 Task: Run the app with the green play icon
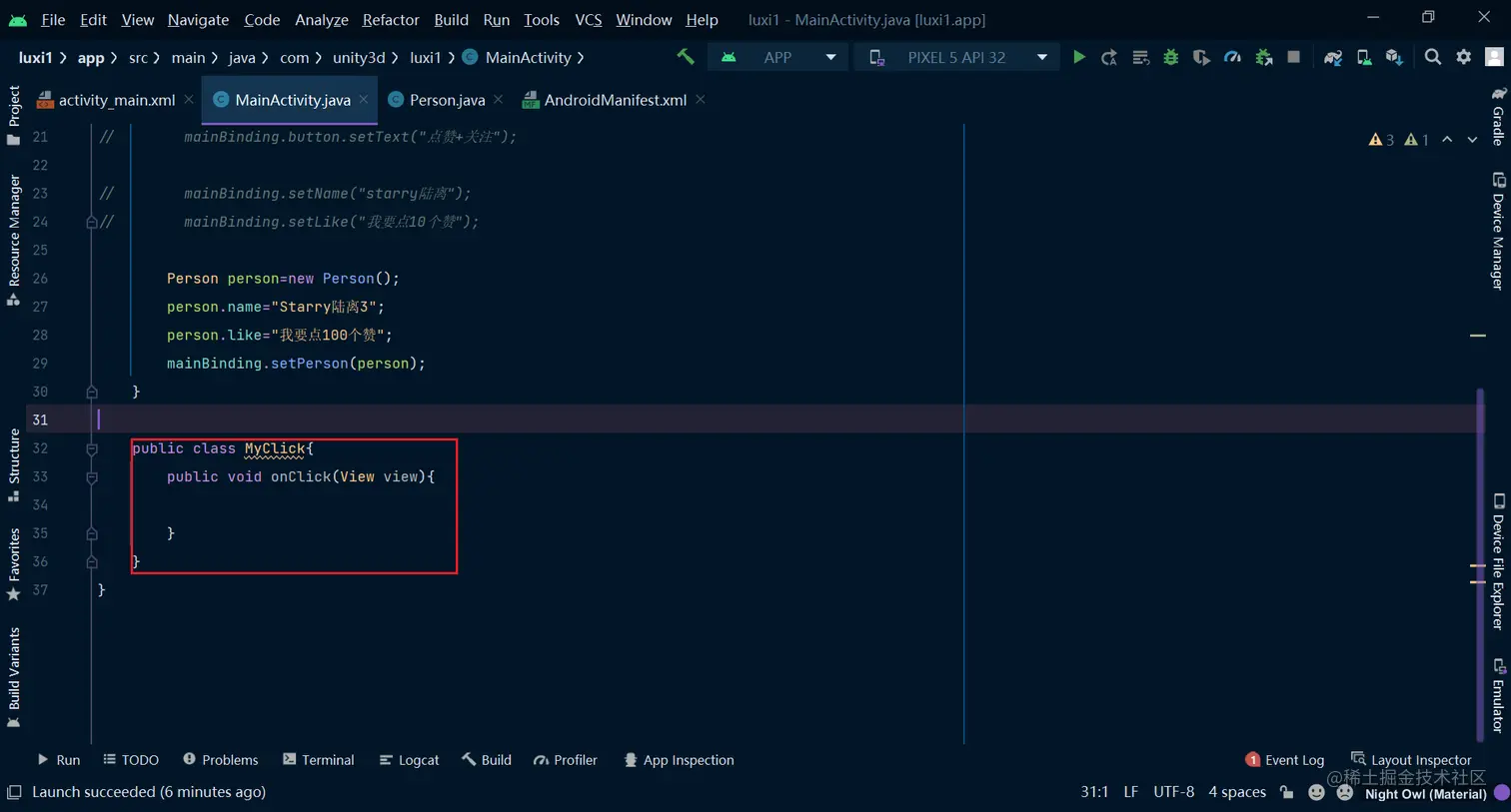pos(1079,57)
